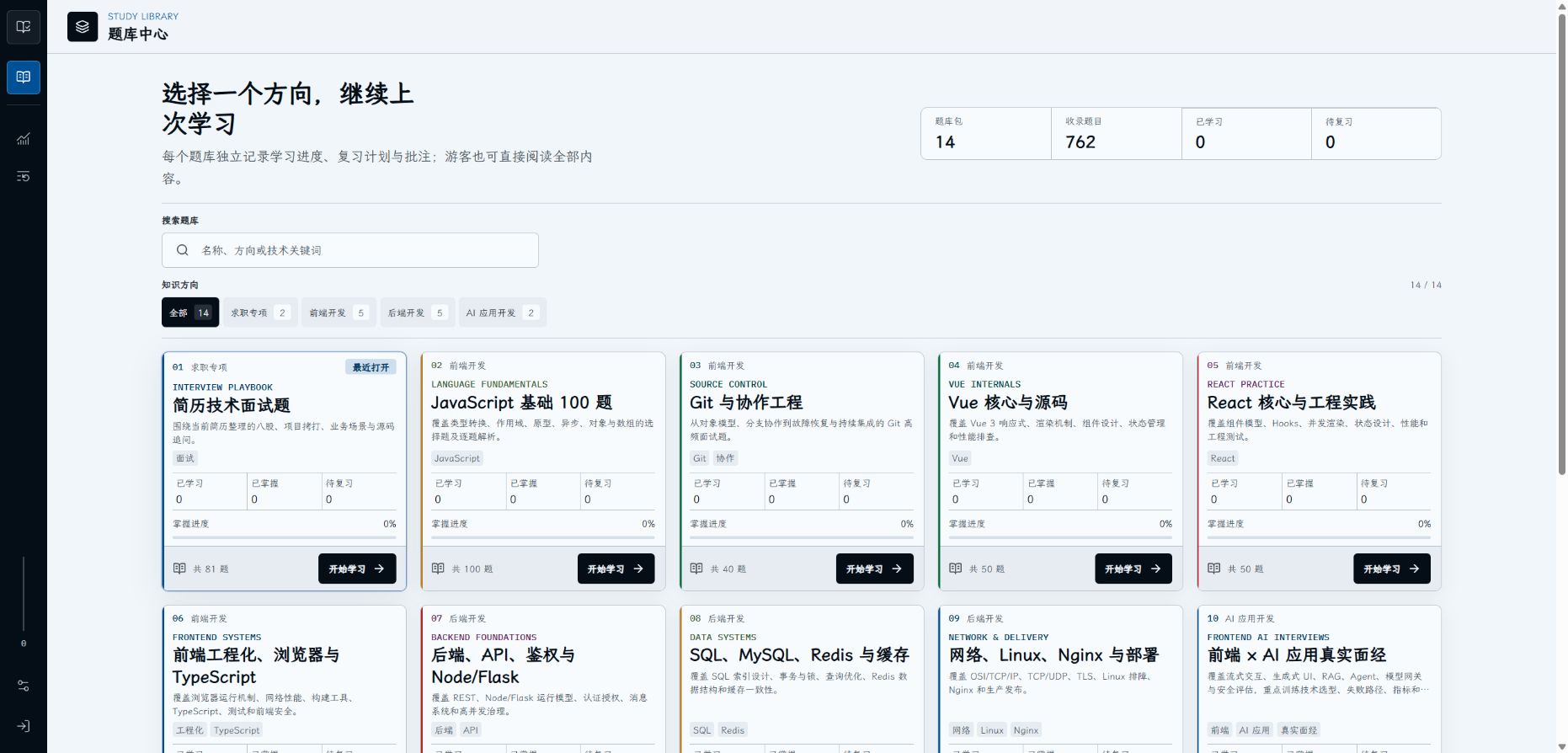Open the 网络、Linux、Nginx 与部署 title
Screen dimensions: 1568x753
[x=1053, y=654]
